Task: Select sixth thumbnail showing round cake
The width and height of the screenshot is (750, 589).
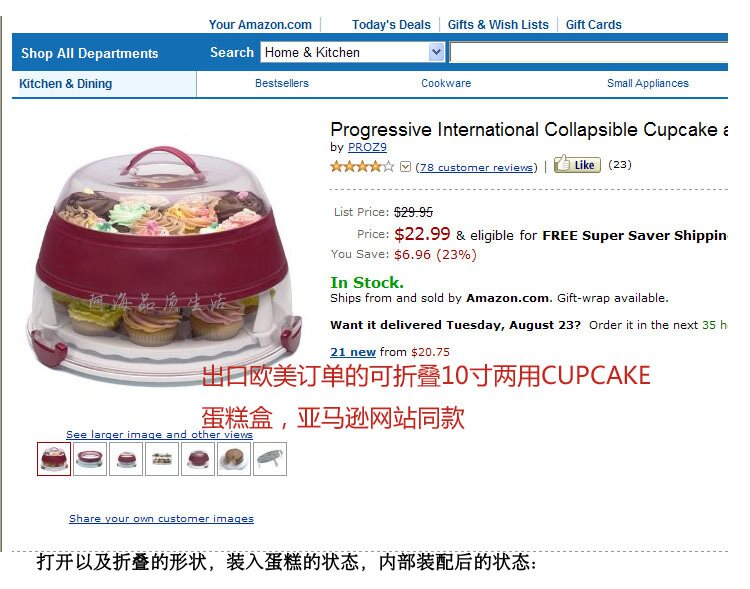Action: pyautogui.click(x=234, y=459)
